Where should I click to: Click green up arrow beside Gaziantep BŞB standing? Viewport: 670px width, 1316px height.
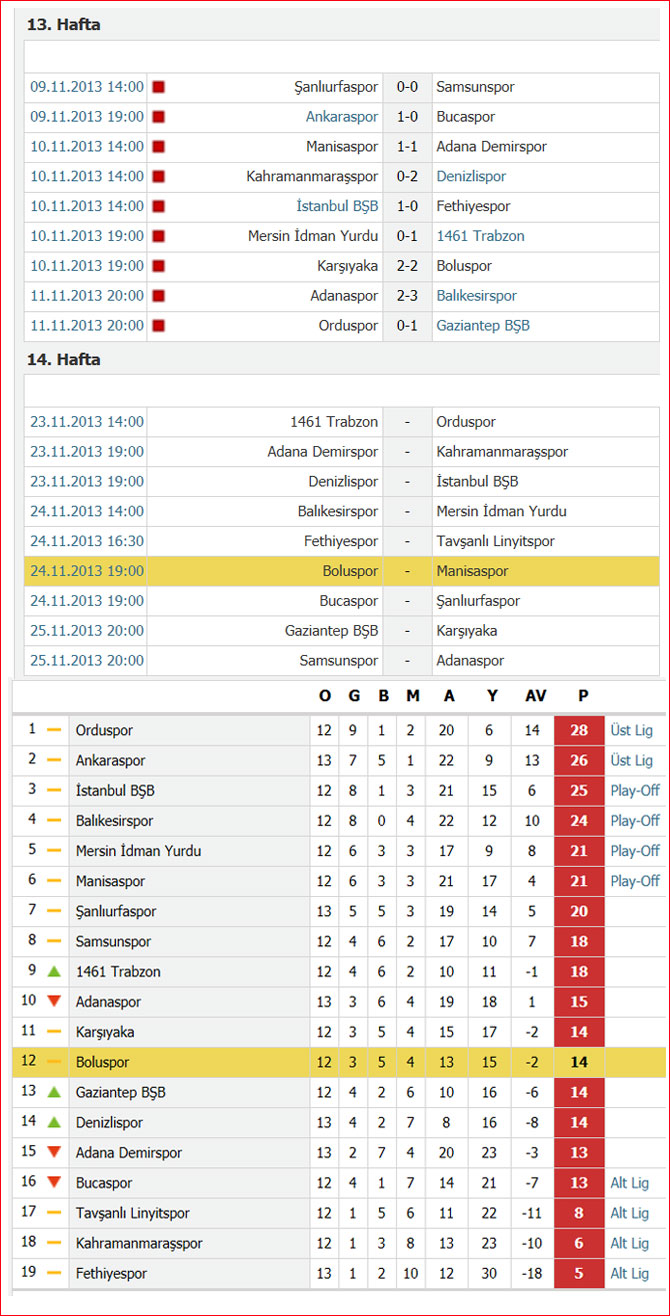click(x=54, y=1092)
